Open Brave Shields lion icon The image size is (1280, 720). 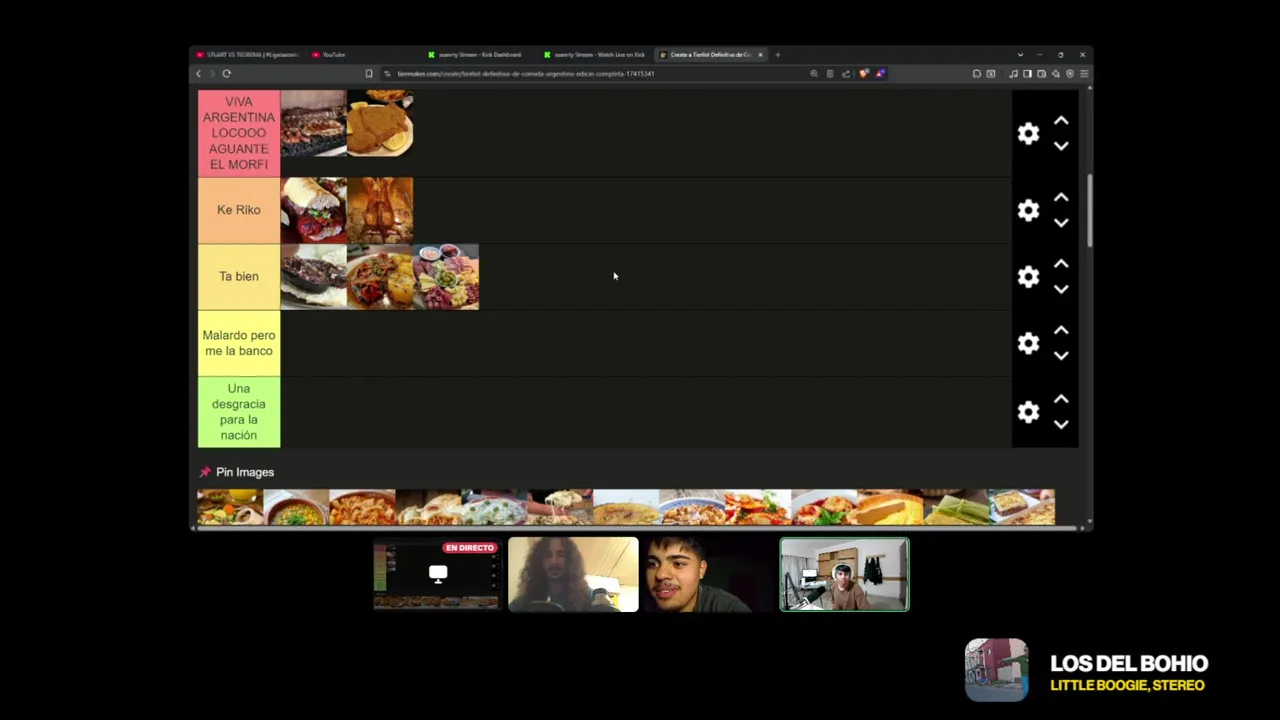pos(864,74)
